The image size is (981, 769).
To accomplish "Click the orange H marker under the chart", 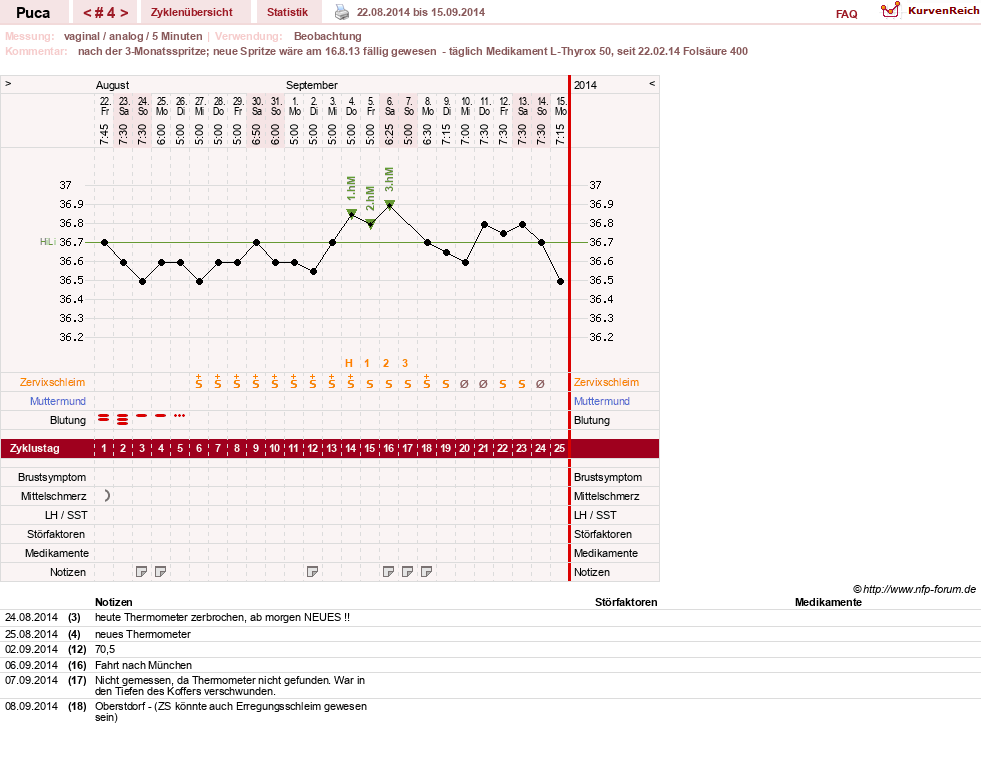I will tap(349, 363).
